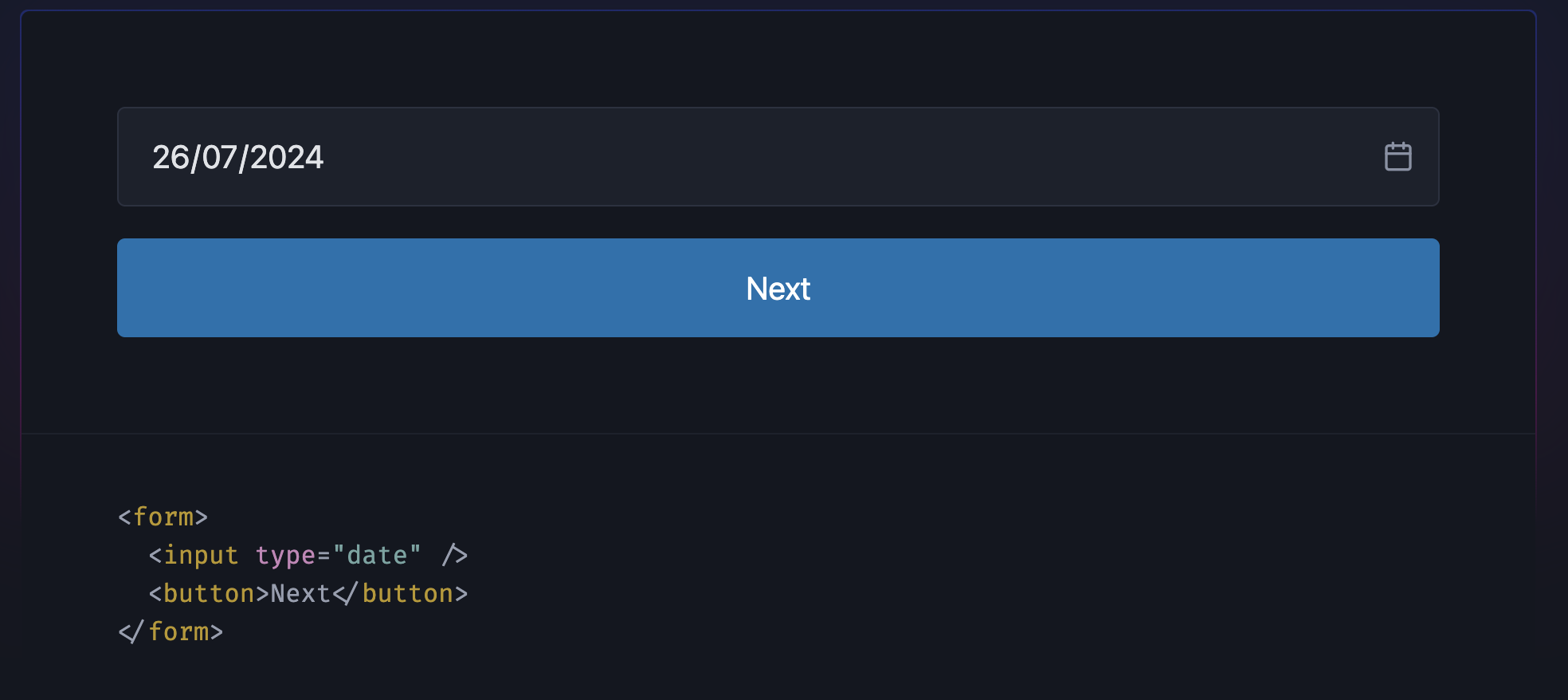Click Next text inside the code button tag

pos(300,593)
